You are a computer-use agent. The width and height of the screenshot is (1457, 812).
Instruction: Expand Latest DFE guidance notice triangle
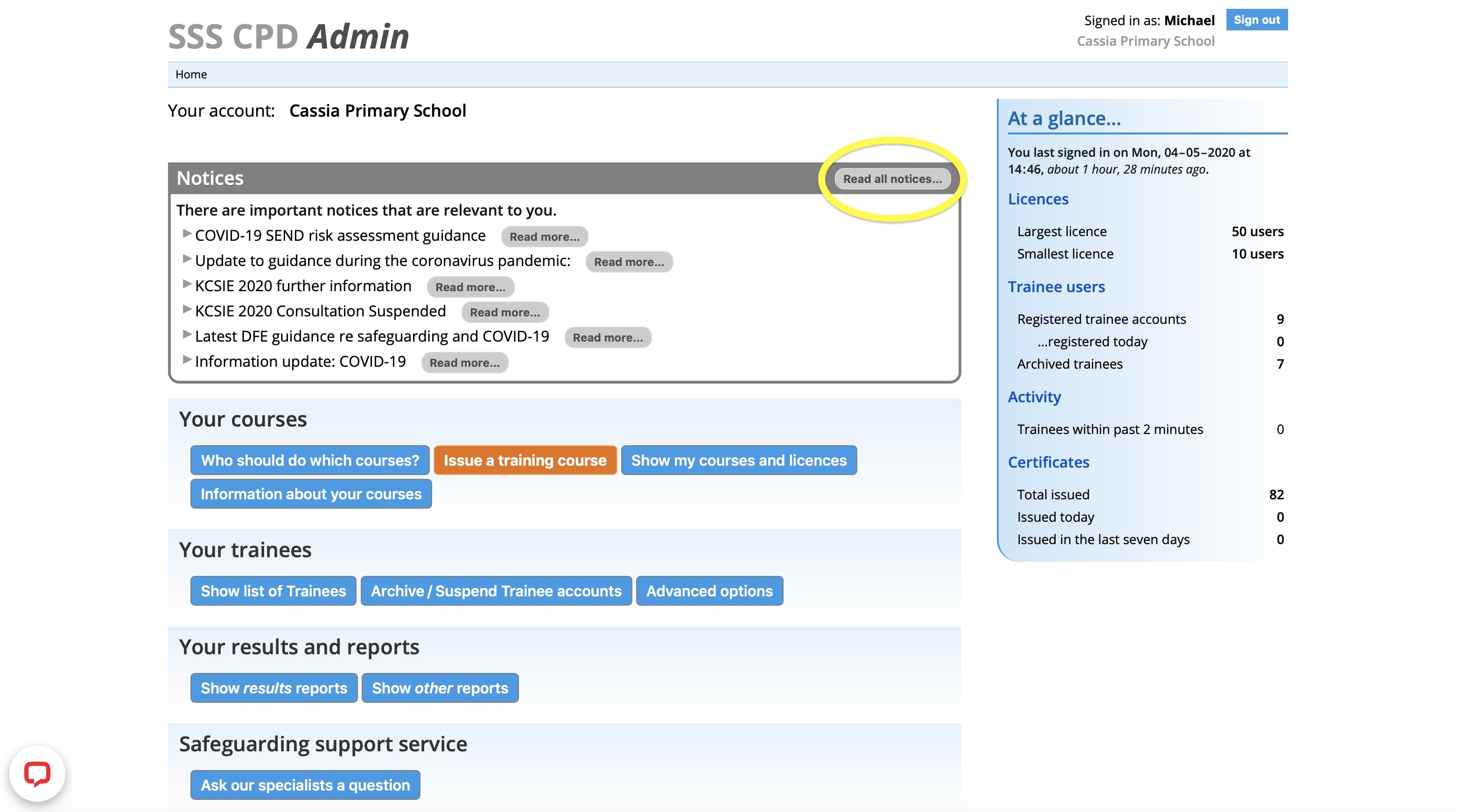(187, 335)
